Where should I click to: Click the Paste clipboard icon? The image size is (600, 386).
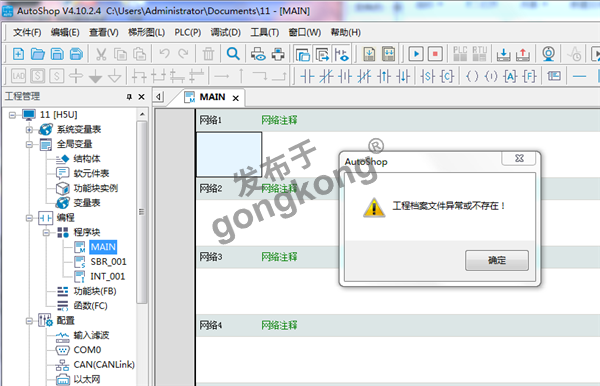point(139,54)
